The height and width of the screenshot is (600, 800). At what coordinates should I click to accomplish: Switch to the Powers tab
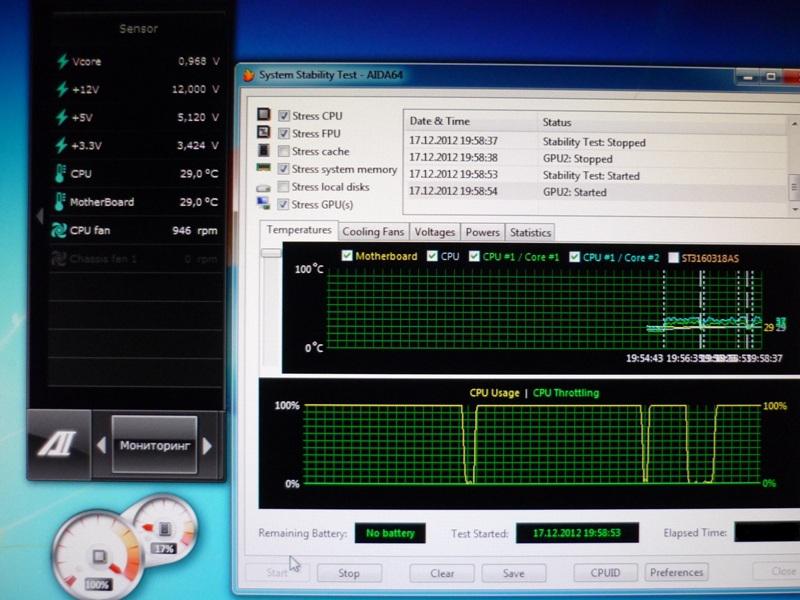pos(482,232)
